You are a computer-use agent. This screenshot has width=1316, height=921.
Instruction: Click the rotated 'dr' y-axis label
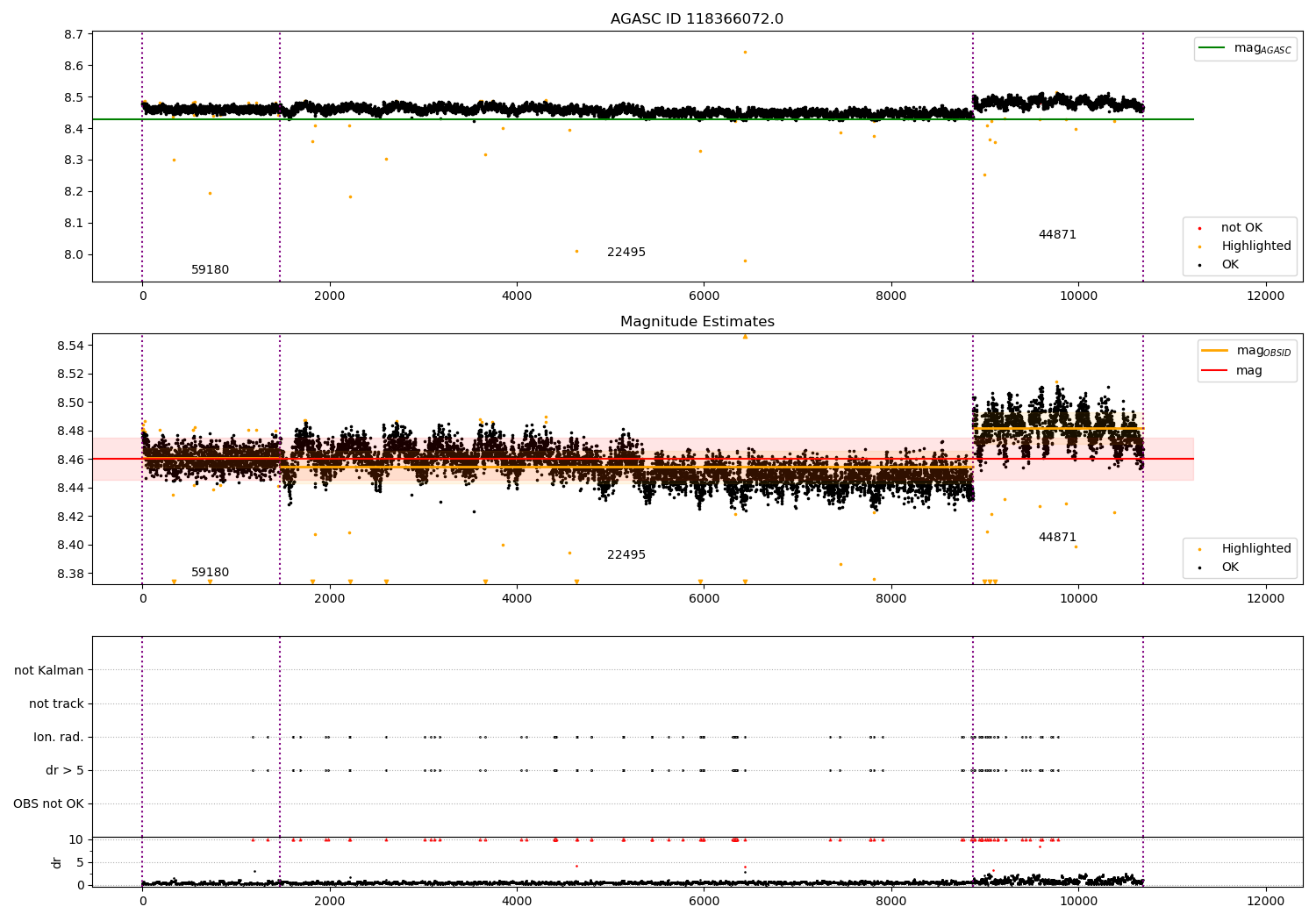tap(57, 862)
